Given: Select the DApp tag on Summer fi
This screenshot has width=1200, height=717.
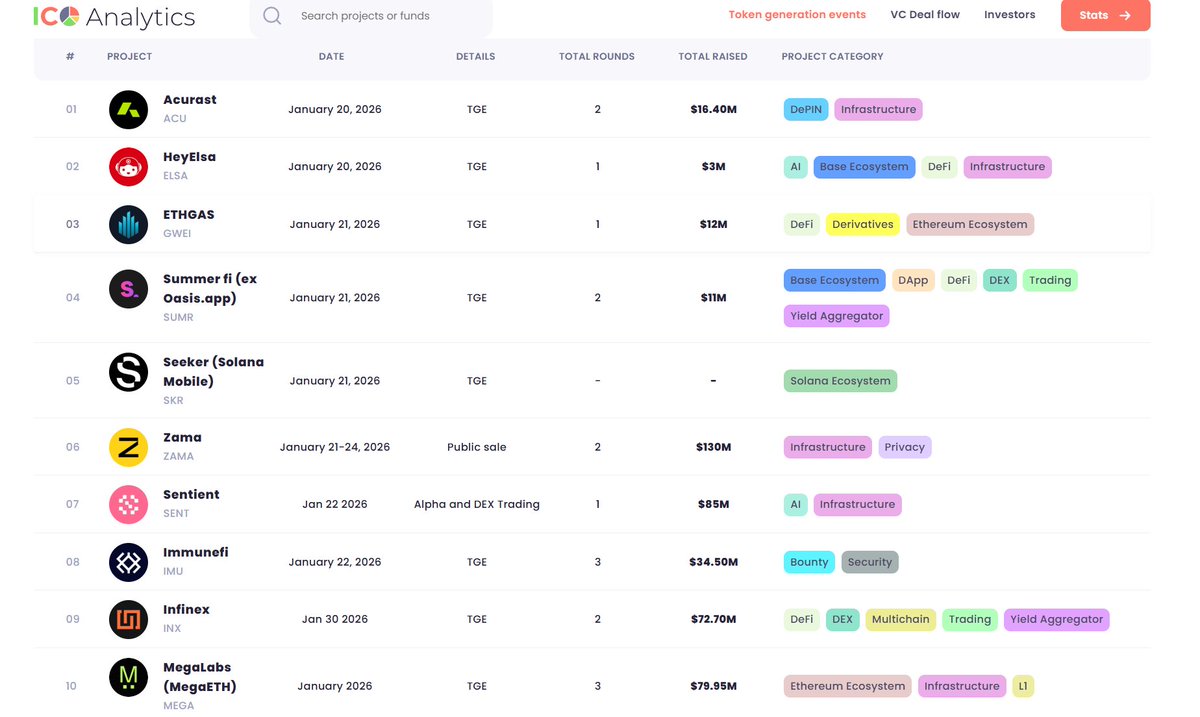Looking at the screenshot, I should [x=913, y=280].
